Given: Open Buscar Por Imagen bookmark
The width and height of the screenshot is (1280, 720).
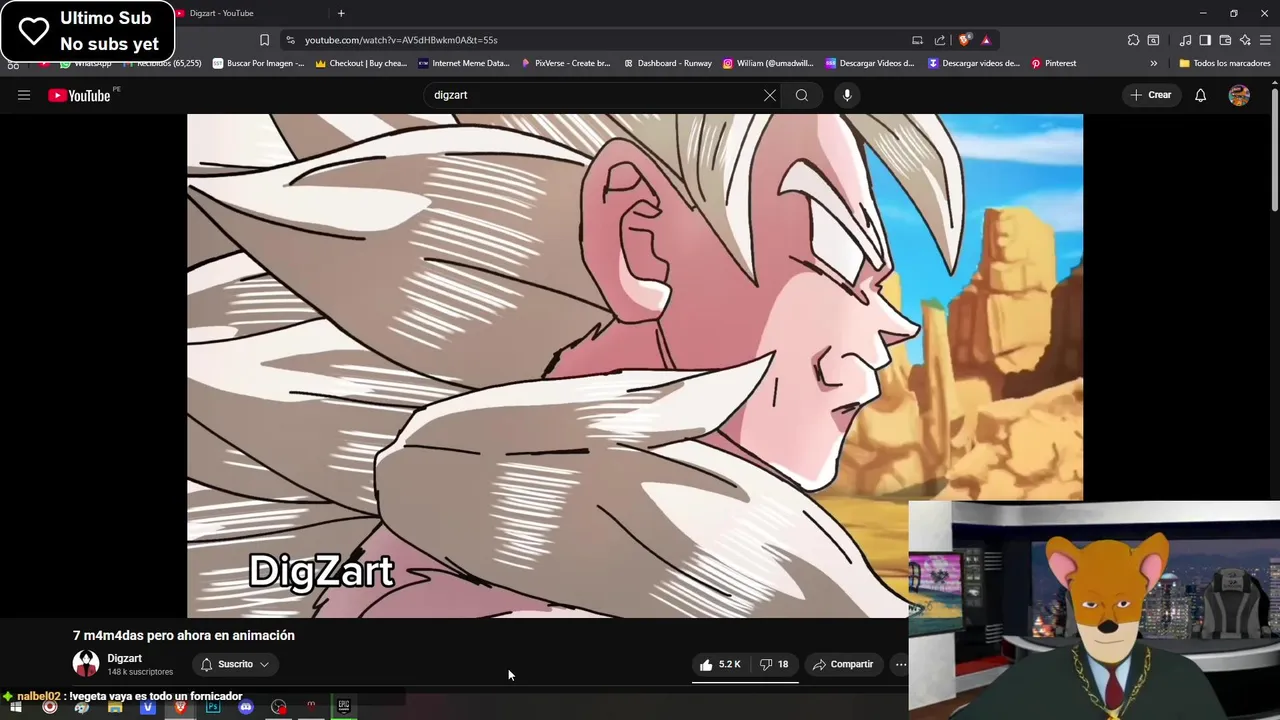Looking at the screenshot, I should (x=258, y=63).
